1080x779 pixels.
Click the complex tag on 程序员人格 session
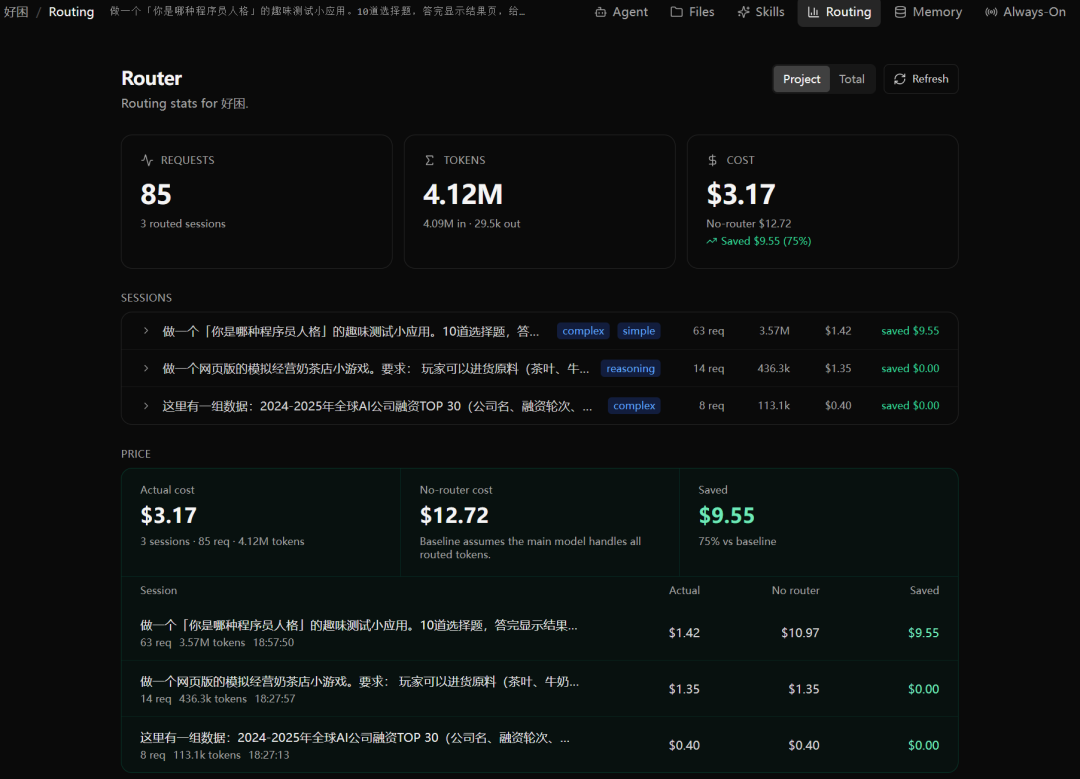click(583, 331)
